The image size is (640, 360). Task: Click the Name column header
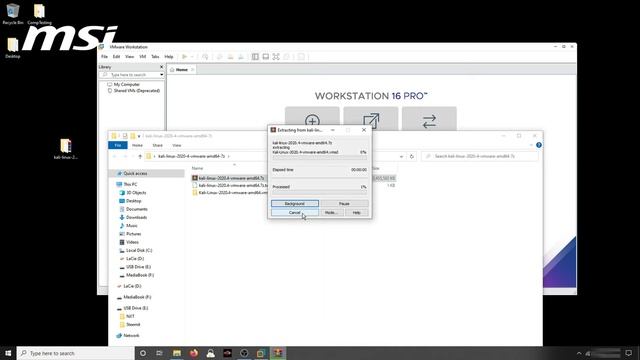coord(198,168)
